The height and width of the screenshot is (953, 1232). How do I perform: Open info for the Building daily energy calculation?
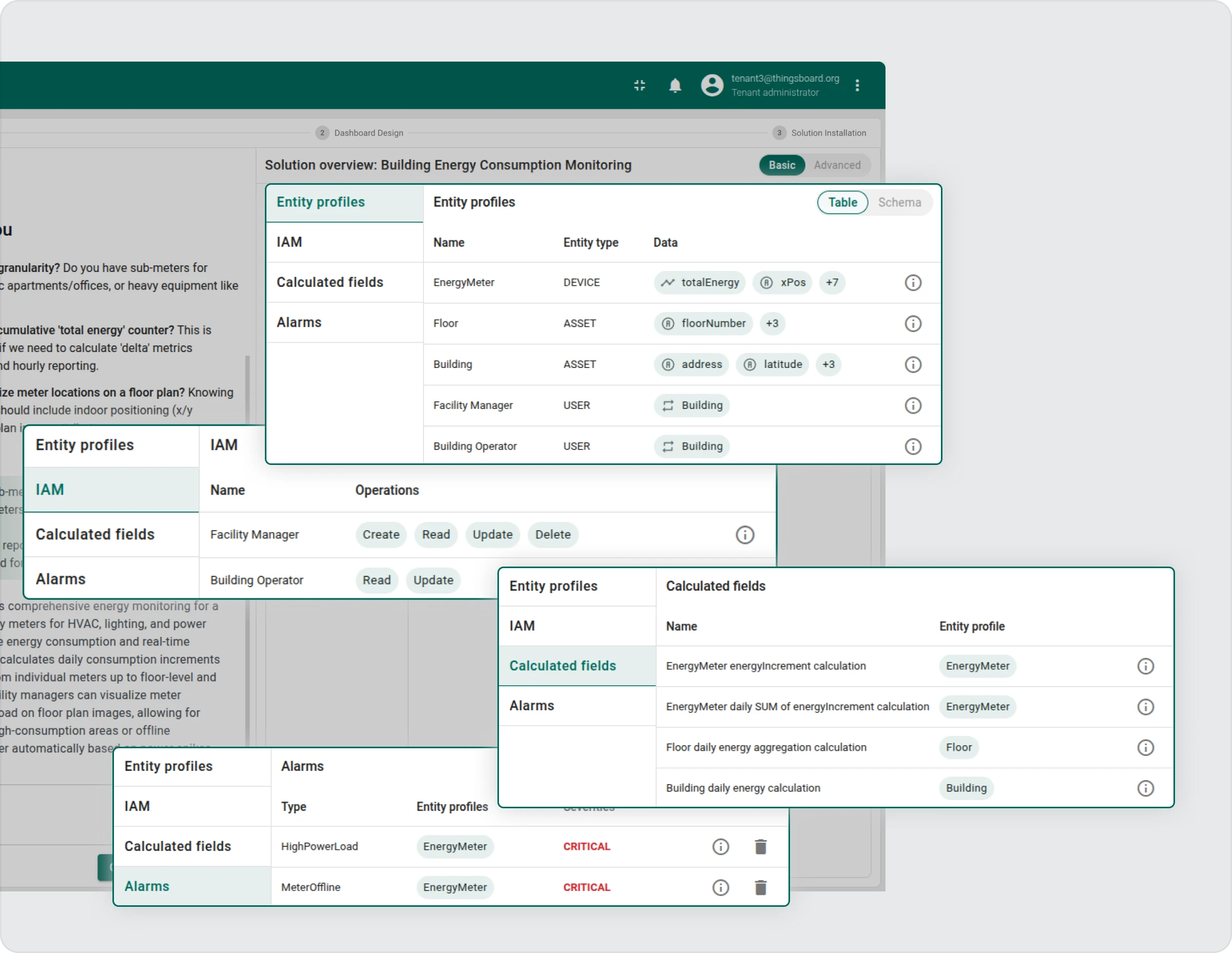tap(1145, 788)
